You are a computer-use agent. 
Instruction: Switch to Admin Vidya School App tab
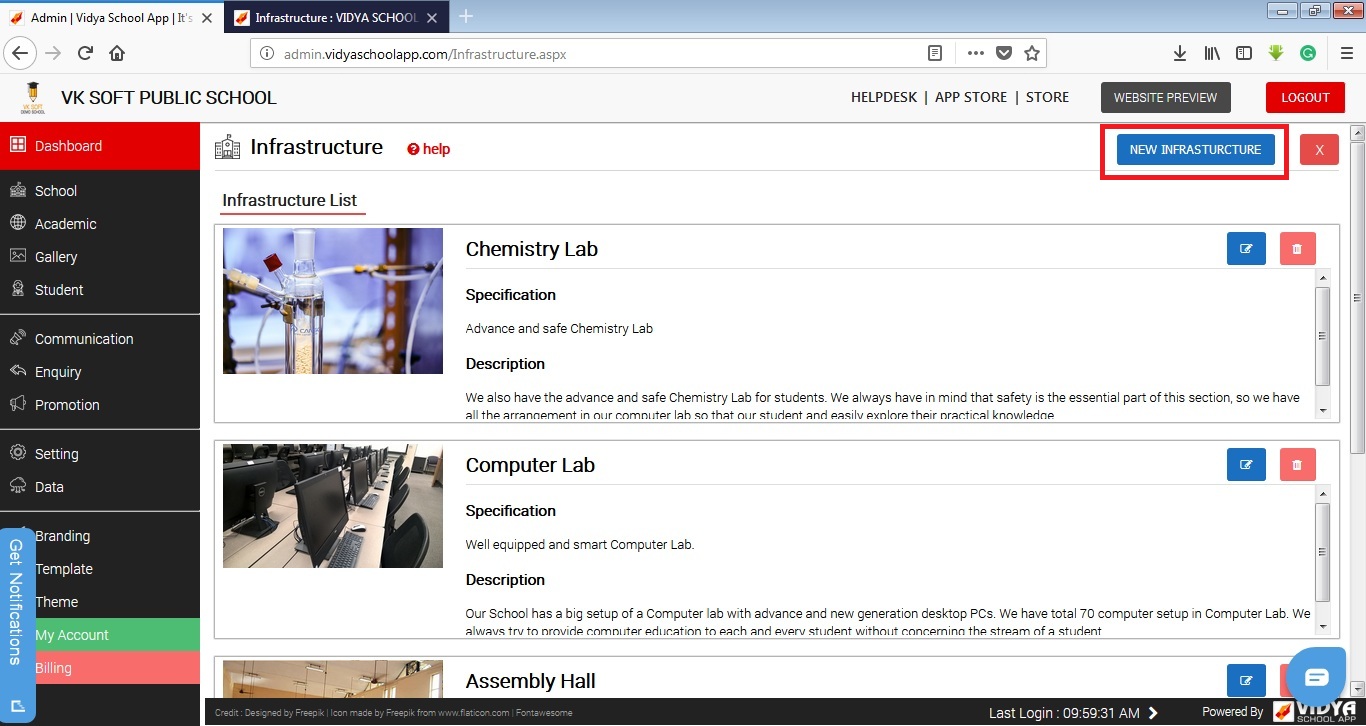(112, 18)
